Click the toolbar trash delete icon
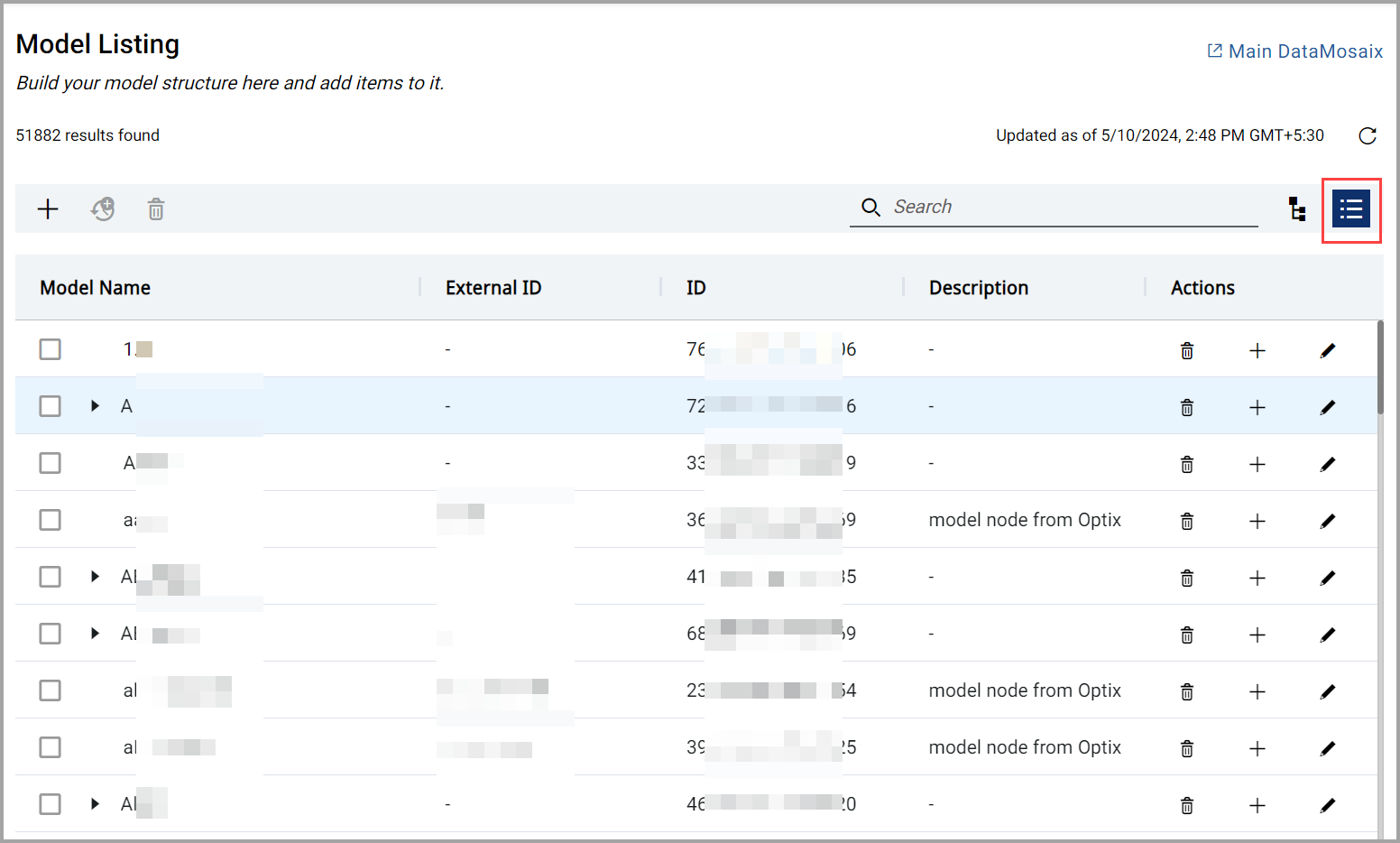This screenshot has width=1400, height=843. coord(156,209)
